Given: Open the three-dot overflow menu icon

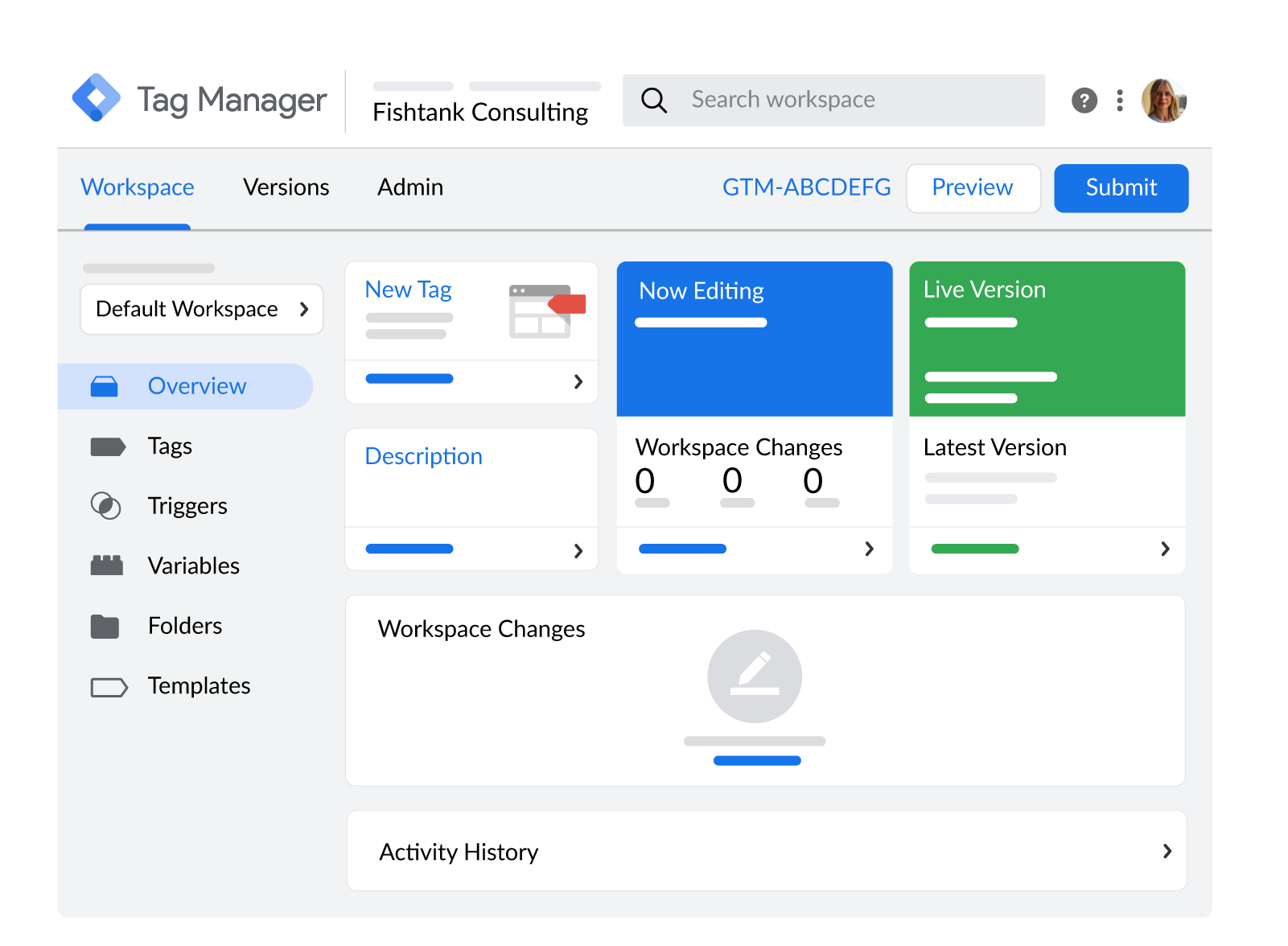Looking at the screenshot, I should coord(1120,100).
